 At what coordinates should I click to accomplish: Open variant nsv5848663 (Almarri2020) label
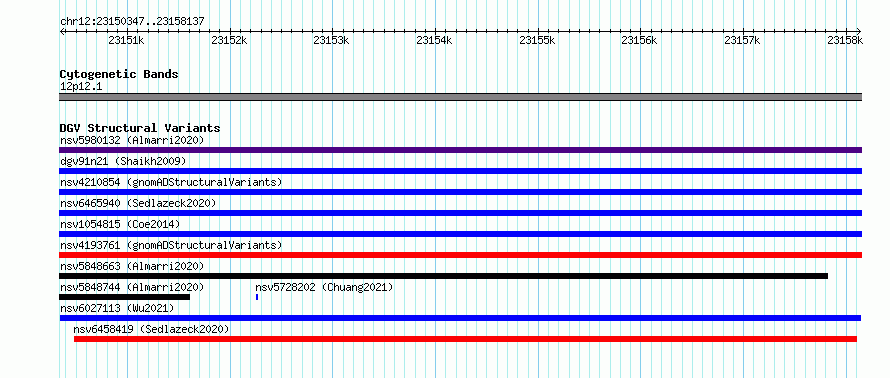(132, 266)
